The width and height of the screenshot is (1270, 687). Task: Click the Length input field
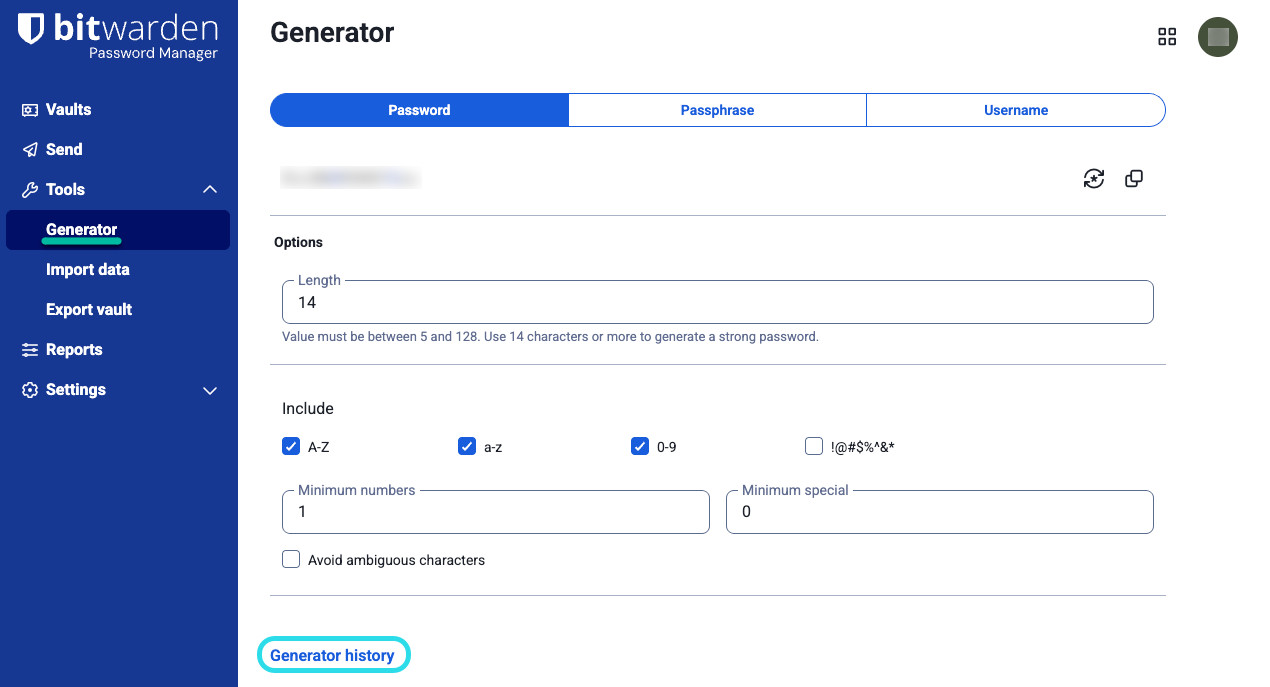(717, 301)
